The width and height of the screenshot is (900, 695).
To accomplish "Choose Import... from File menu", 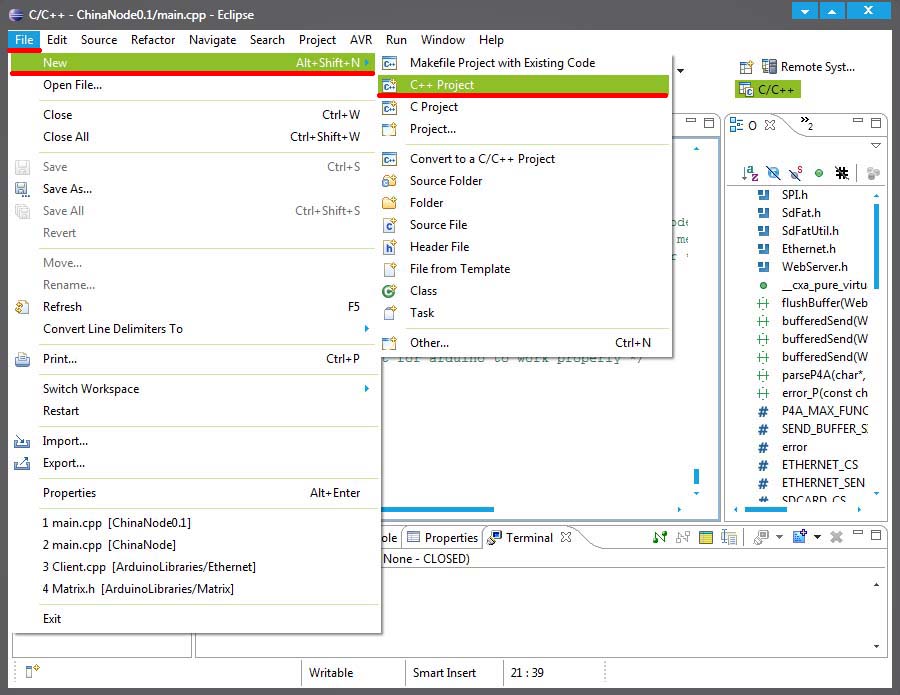I will point(194,441).
